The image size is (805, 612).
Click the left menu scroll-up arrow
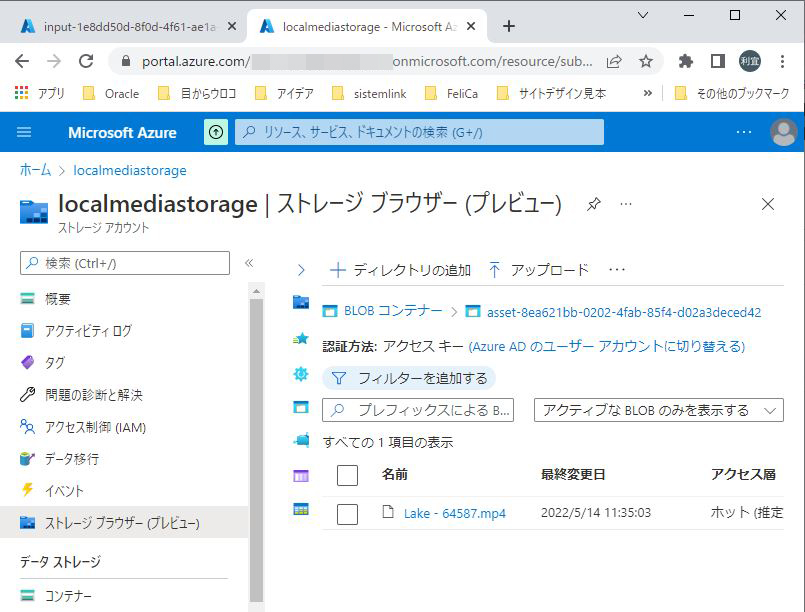pos(257,292)
